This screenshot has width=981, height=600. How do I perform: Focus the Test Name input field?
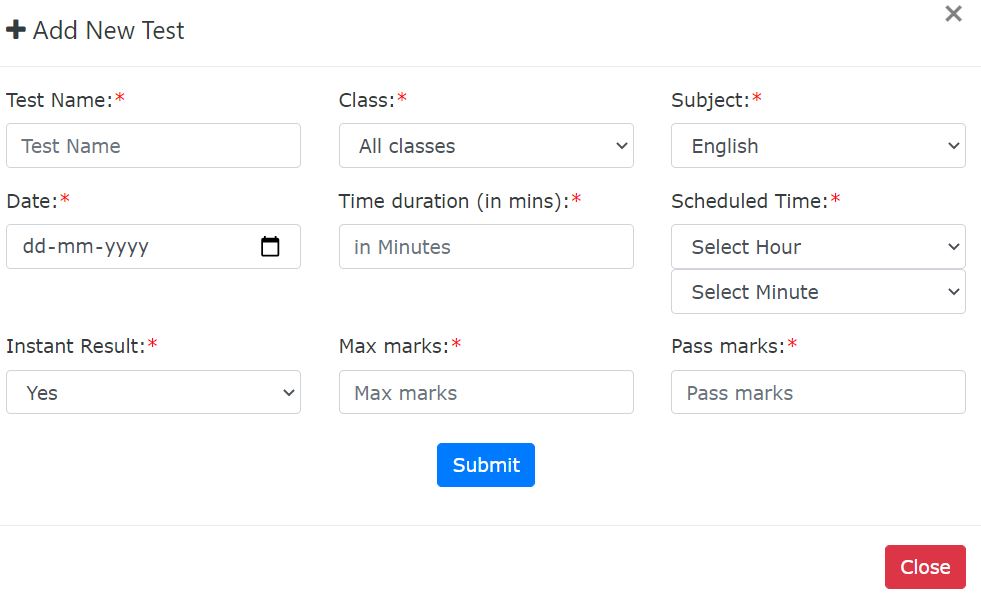153,146
